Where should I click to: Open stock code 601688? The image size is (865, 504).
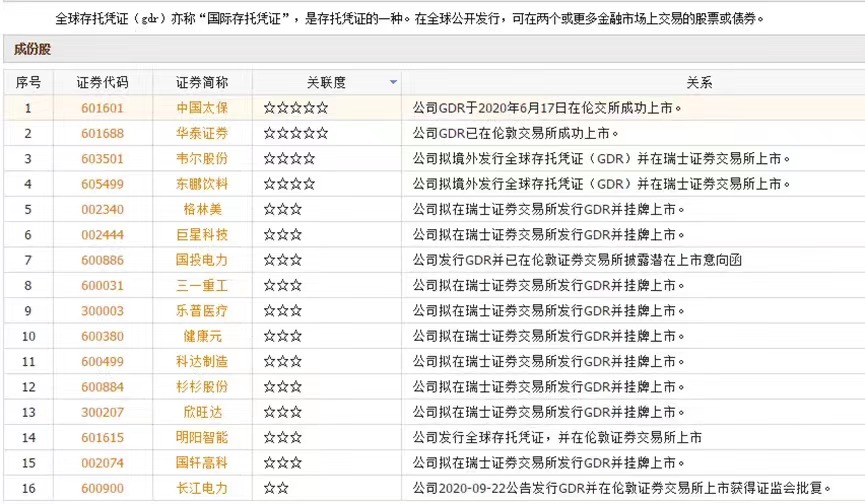[x=103, y=133]
